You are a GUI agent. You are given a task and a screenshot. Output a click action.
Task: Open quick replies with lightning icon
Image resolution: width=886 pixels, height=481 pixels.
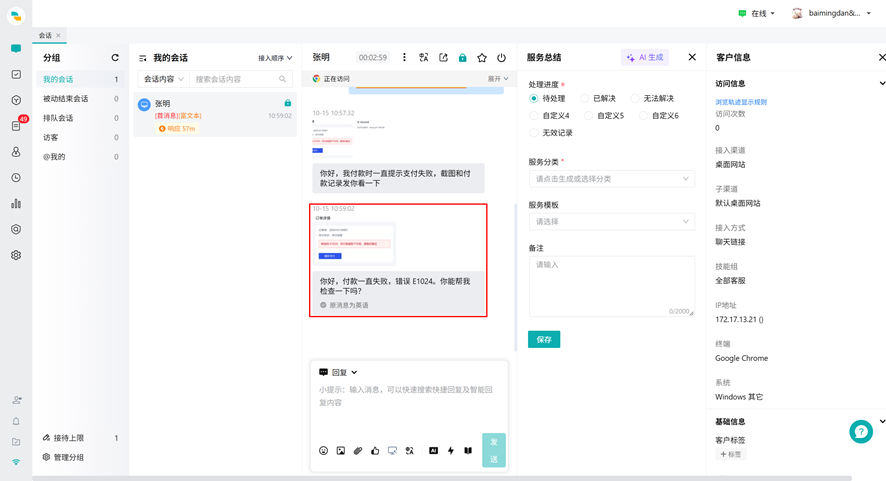(x=451, y=450)
